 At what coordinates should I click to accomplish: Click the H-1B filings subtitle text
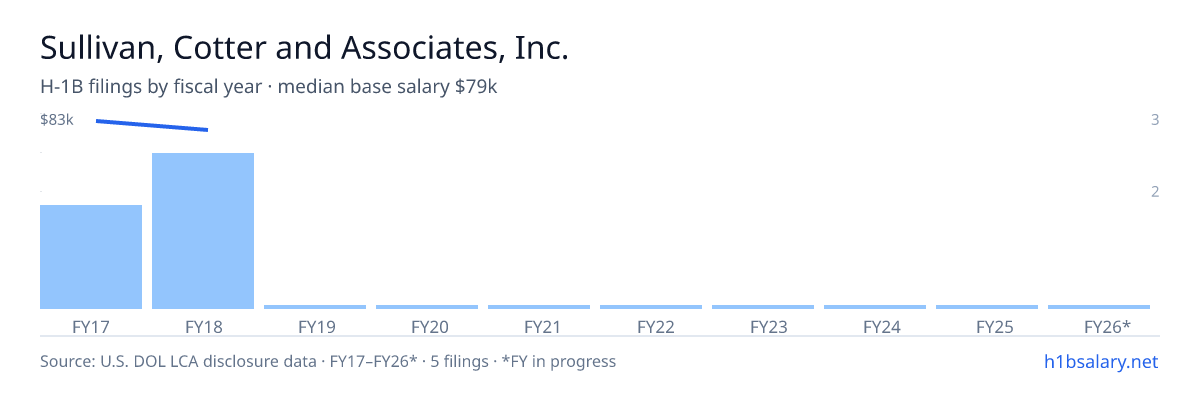tap(269, 87)
